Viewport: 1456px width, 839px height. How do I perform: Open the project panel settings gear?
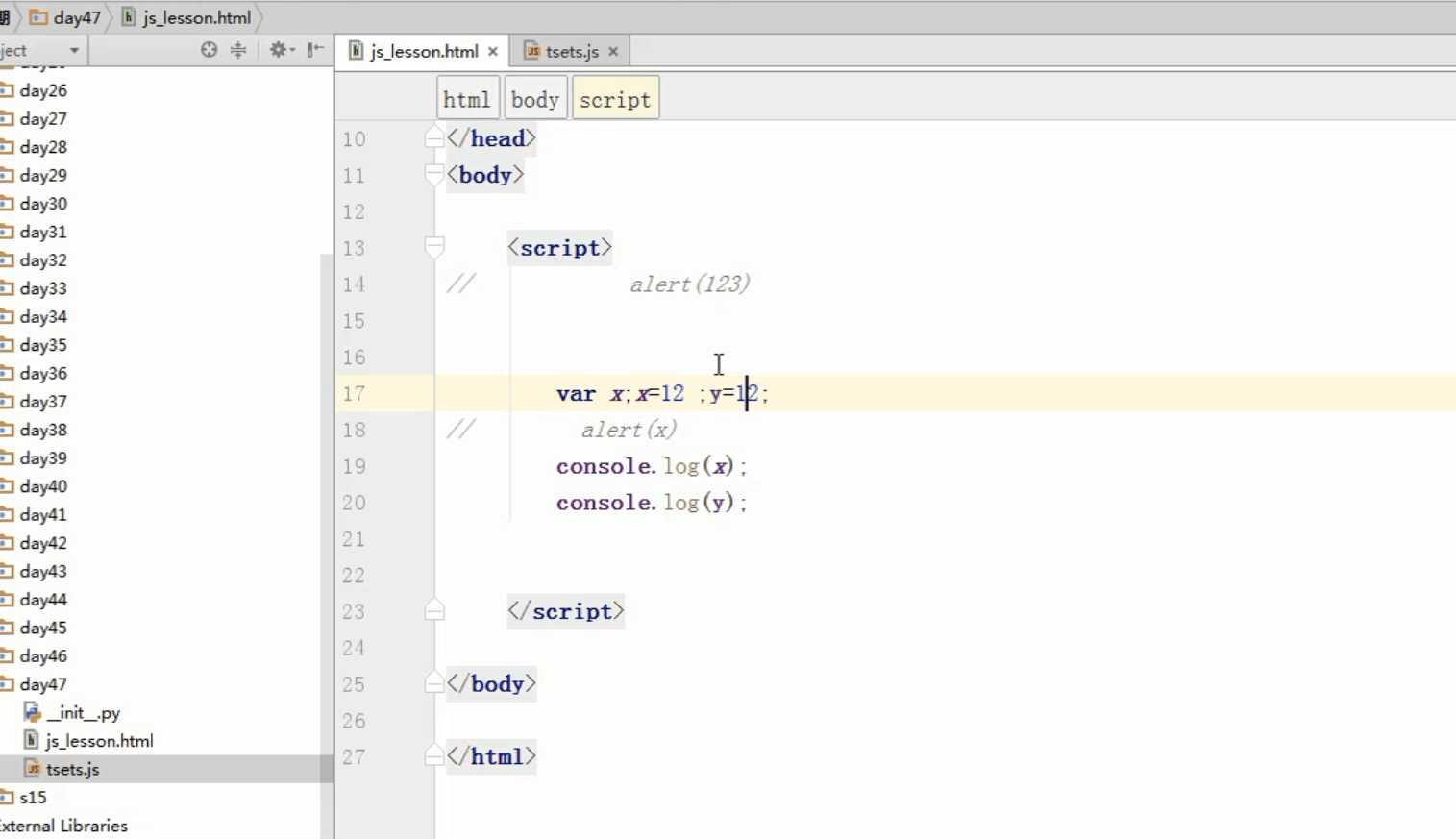280,50
